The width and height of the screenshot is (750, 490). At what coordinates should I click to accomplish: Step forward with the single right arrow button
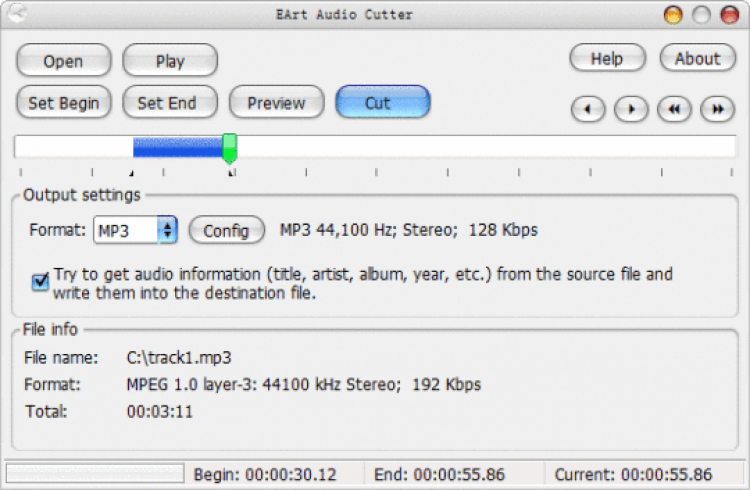tap(631, 108)
